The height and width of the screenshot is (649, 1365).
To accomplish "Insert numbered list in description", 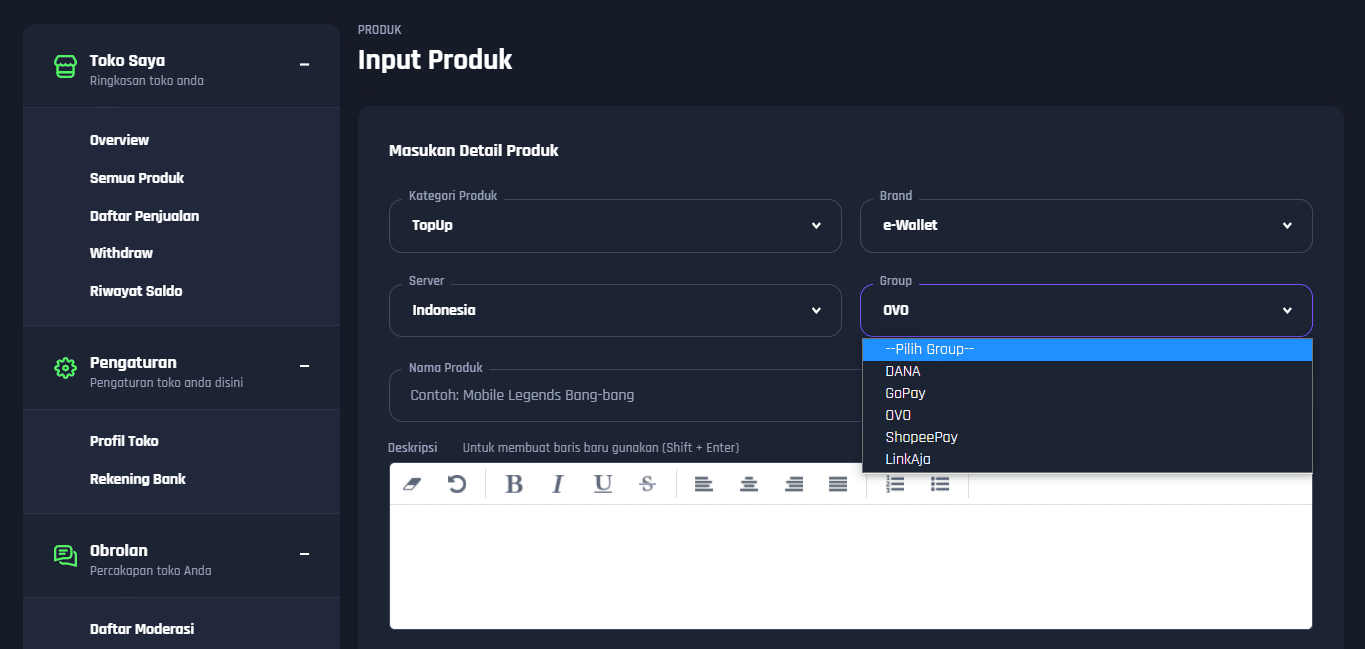I will click(896, 484).
